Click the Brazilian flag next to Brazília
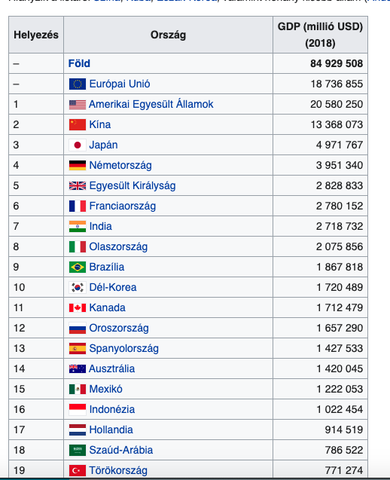The width and height of the screenshot is (390, 480). [x=77, y=267]
